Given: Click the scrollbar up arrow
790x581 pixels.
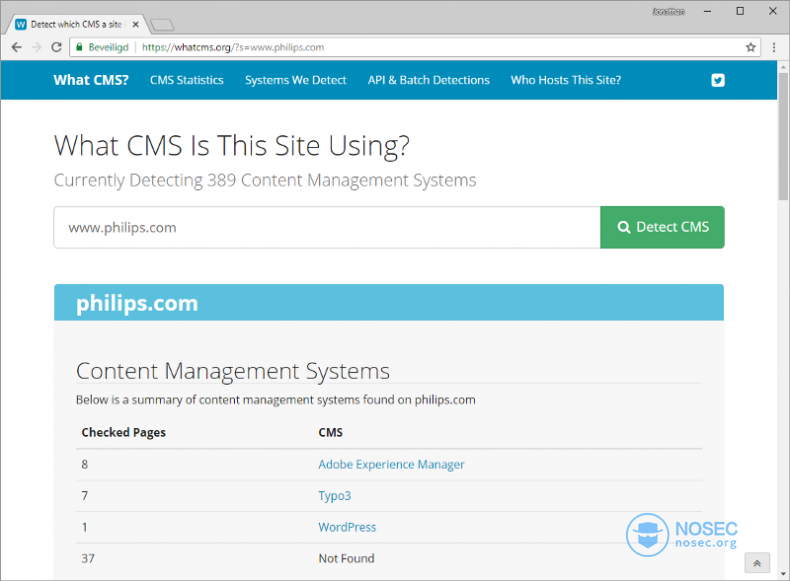Looking at the screenshot, I should pyautogui.click(x=783, y=67).
